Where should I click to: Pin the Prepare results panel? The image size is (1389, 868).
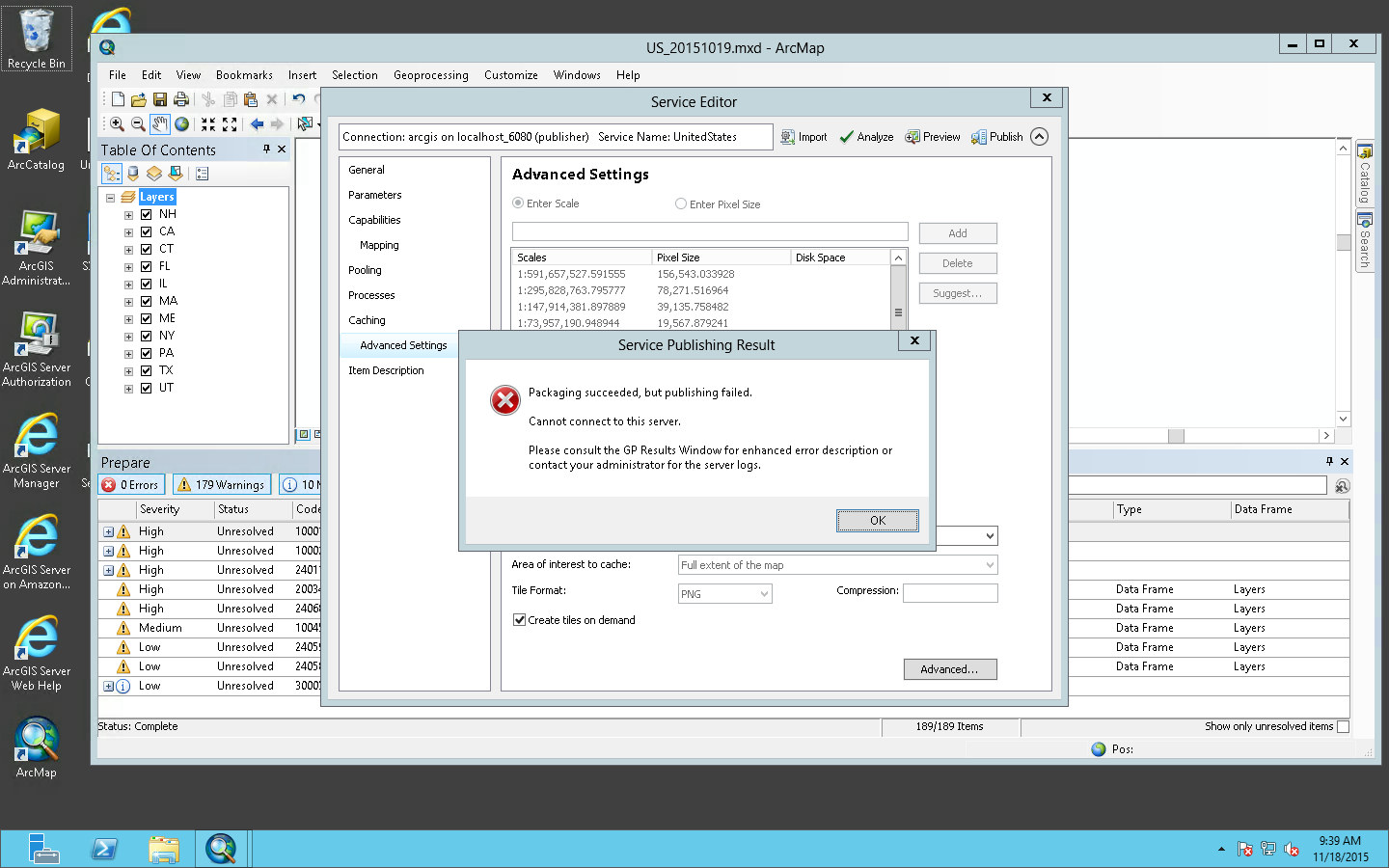click(1329, 462)
